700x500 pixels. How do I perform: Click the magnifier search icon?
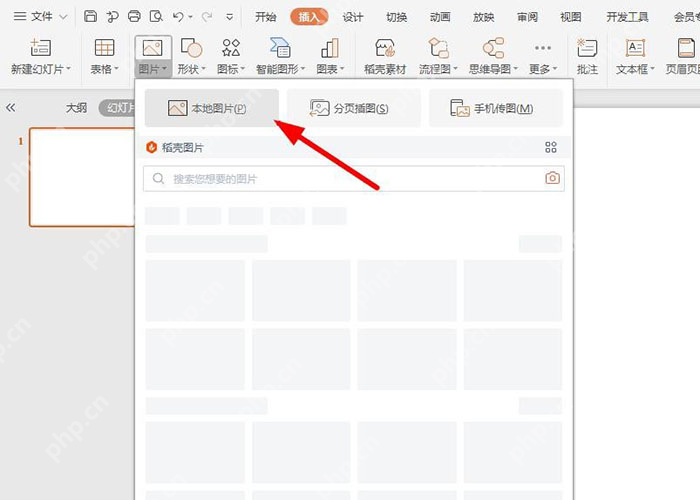pyautogui.click(x=158, y=179)
